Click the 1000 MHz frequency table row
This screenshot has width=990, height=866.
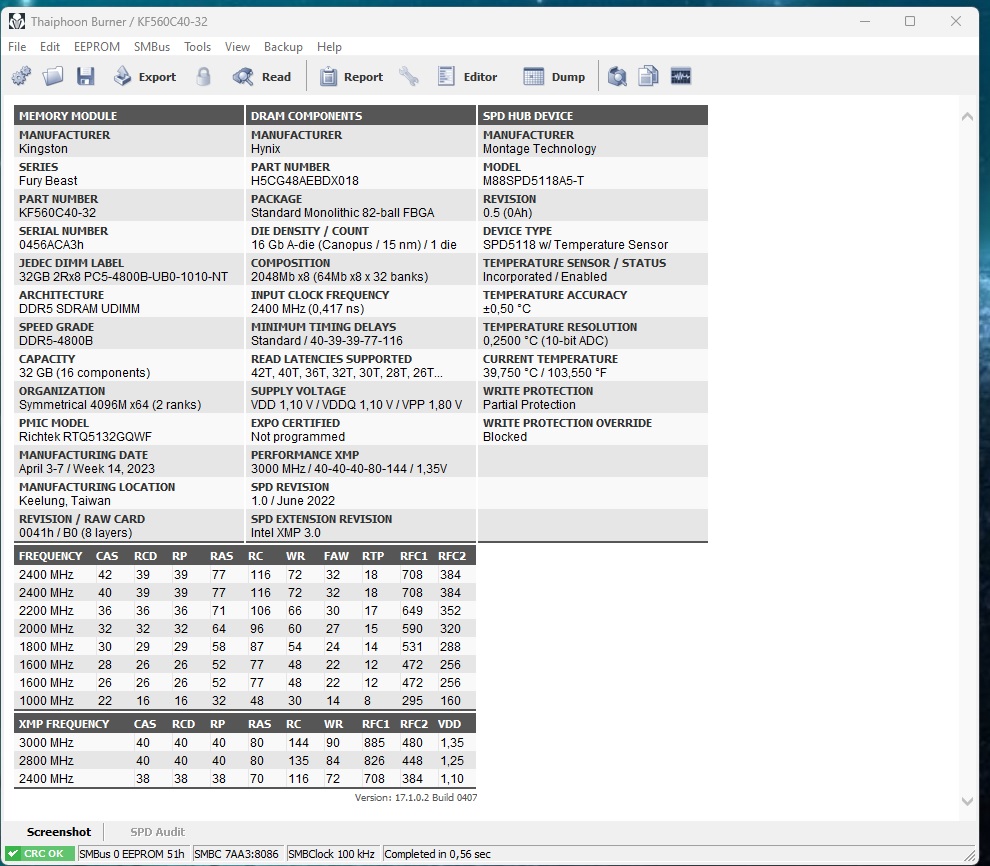tap(244, 701)
